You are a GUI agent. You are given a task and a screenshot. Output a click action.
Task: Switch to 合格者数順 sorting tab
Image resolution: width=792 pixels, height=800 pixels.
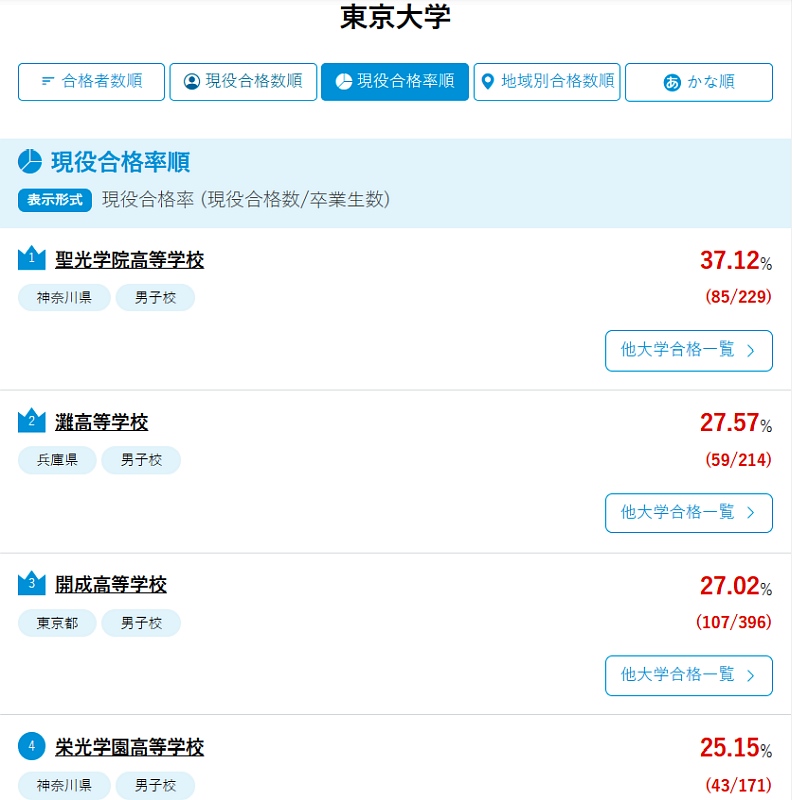[x=92, y=82]
